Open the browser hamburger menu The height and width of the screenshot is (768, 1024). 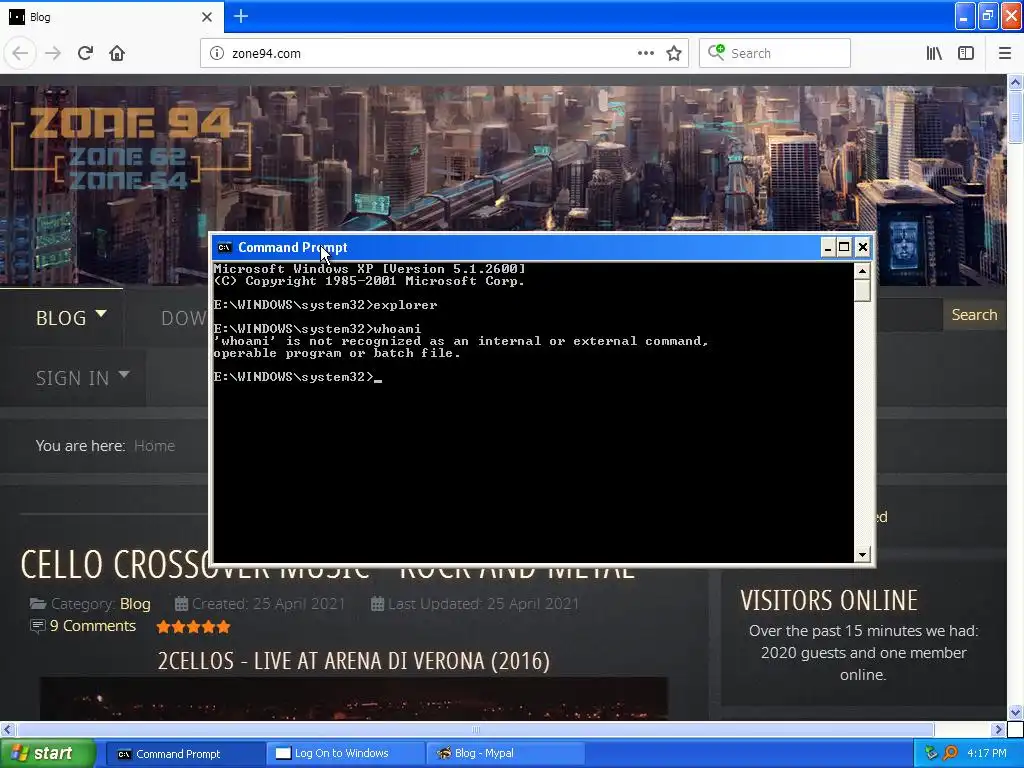pyautogui.click(x=1004, y=53)
